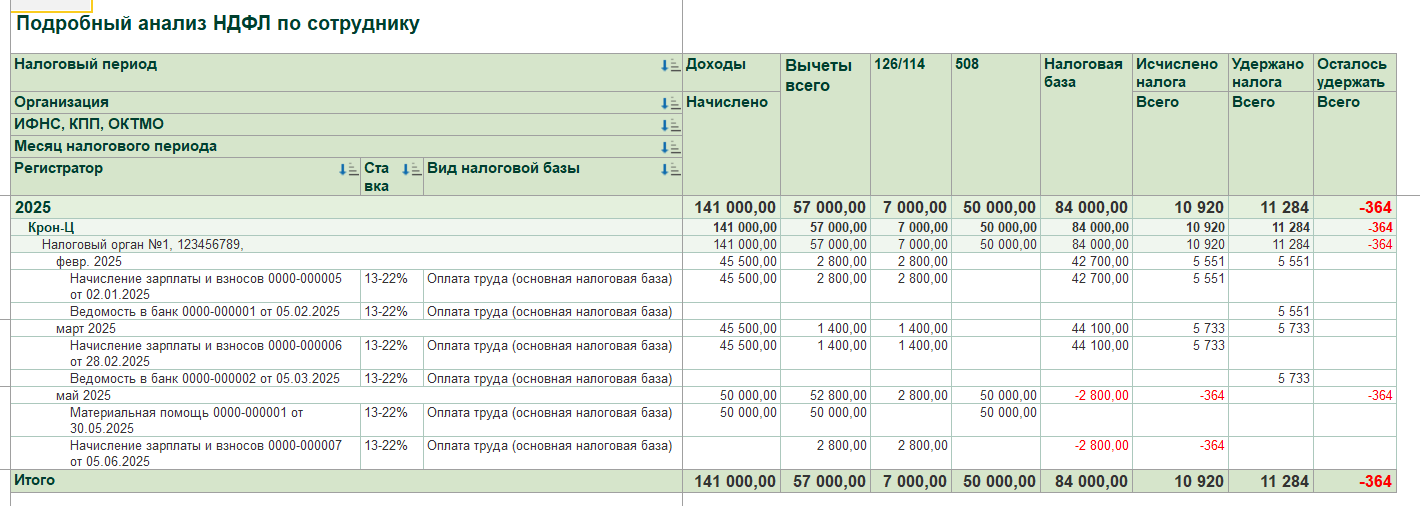Click red -364 in the Итого row
Image resolution: width=1420 pixels, height=506 pixels.
tap(1375, 482)
